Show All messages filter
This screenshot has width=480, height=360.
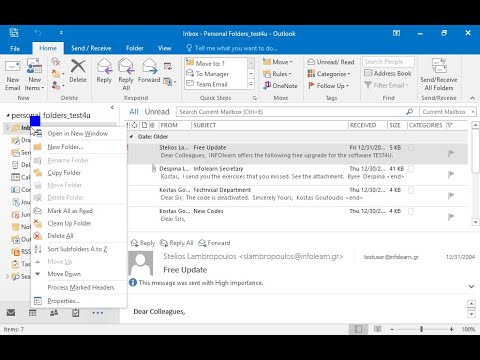point(134,112)
